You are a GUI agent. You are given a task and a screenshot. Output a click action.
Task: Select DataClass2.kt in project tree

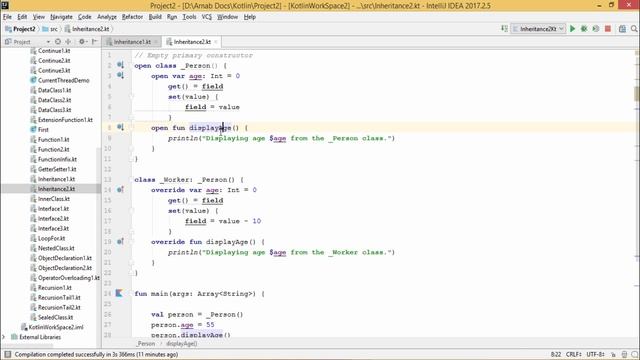[x=54, y=100]
